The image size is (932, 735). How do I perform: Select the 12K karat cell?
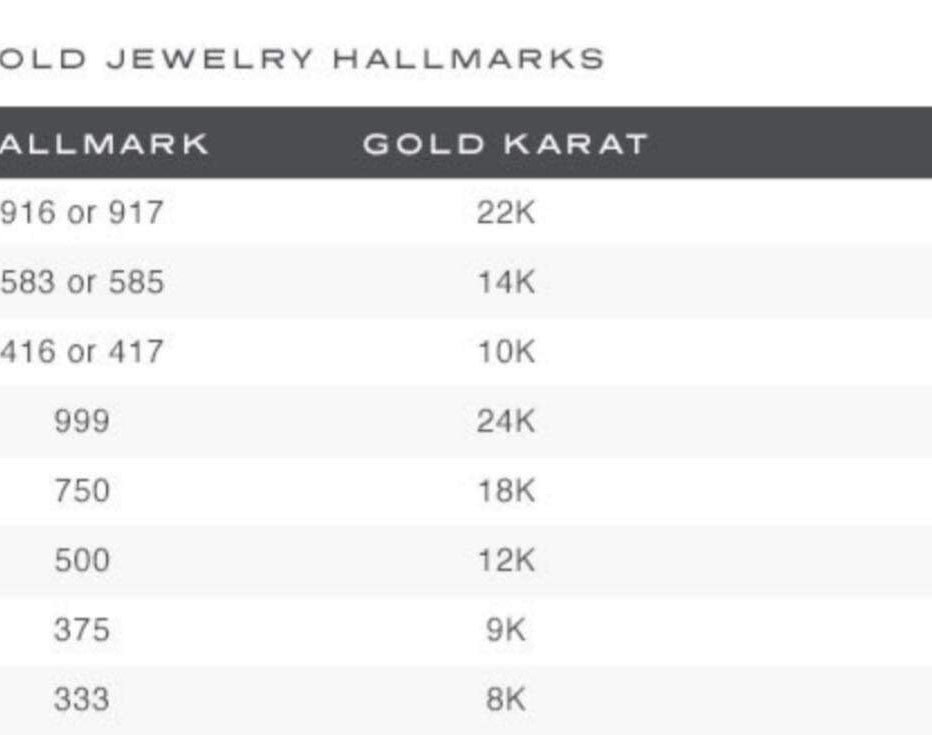coord(505,560)
